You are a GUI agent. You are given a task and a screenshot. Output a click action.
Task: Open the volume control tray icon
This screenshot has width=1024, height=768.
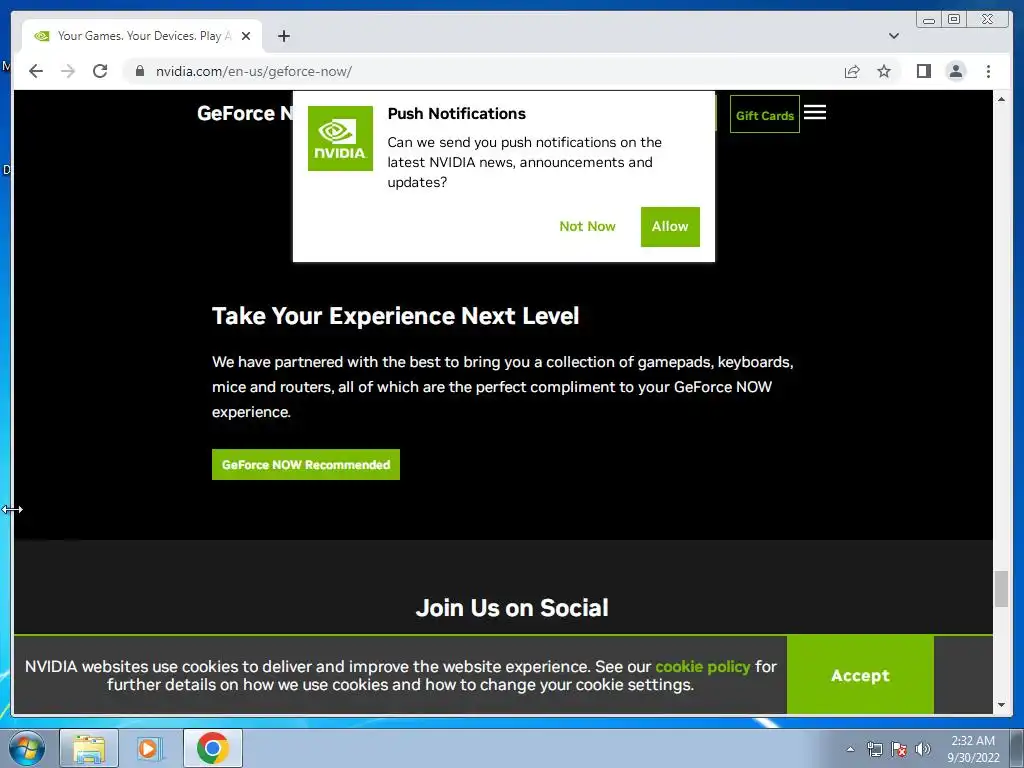(x=923, y=749)
